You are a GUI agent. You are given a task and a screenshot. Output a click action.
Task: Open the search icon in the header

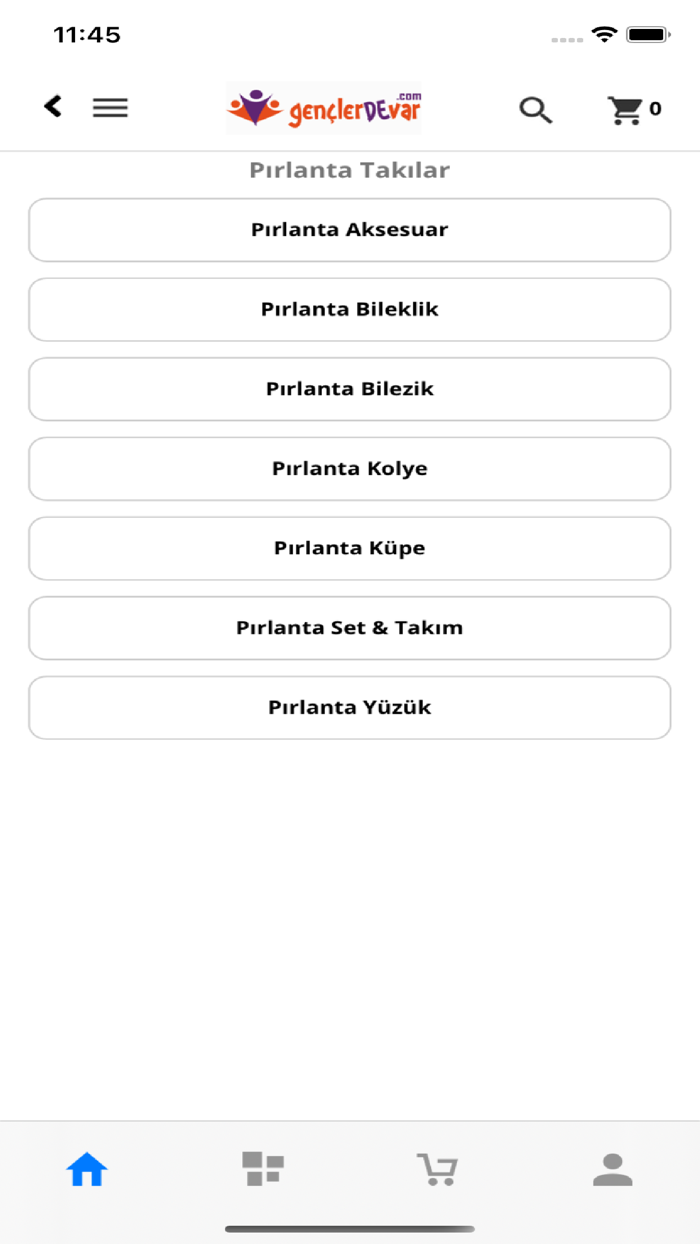coord(536,109)
